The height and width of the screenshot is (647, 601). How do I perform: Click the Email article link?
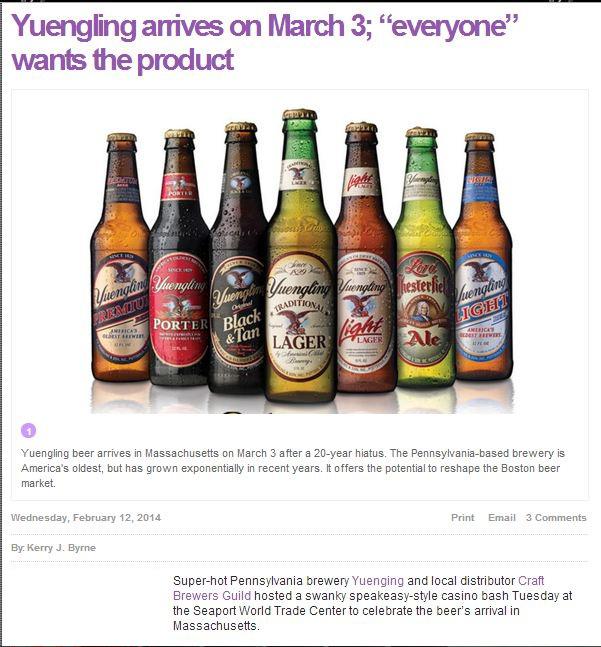[502, 517]
